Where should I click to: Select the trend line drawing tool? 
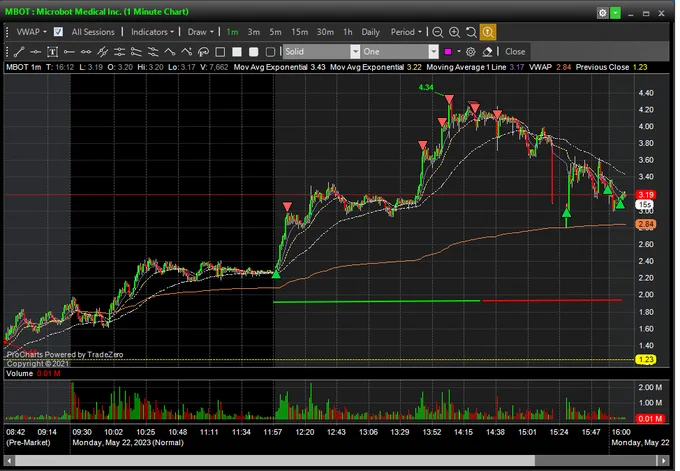tap(19, 52)
